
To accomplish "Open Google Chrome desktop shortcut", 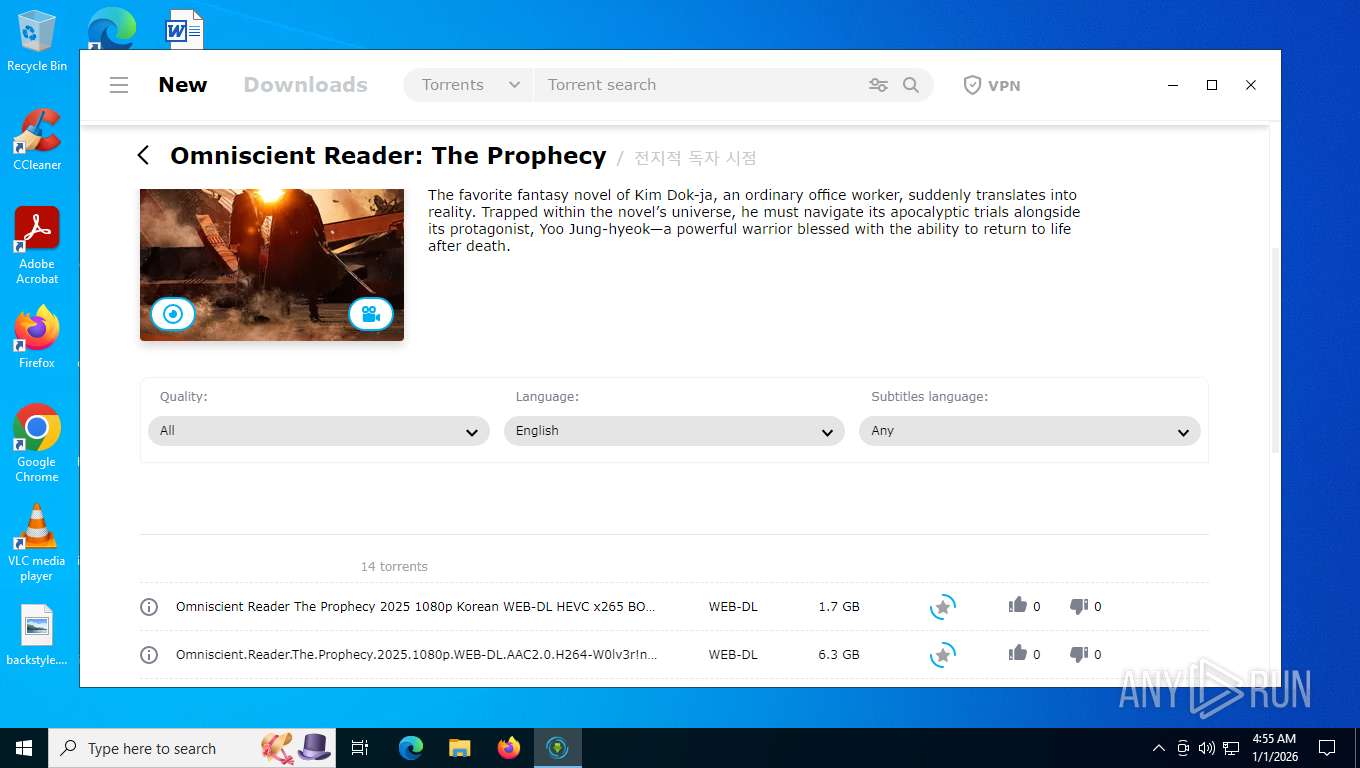I will coord(37,444).
